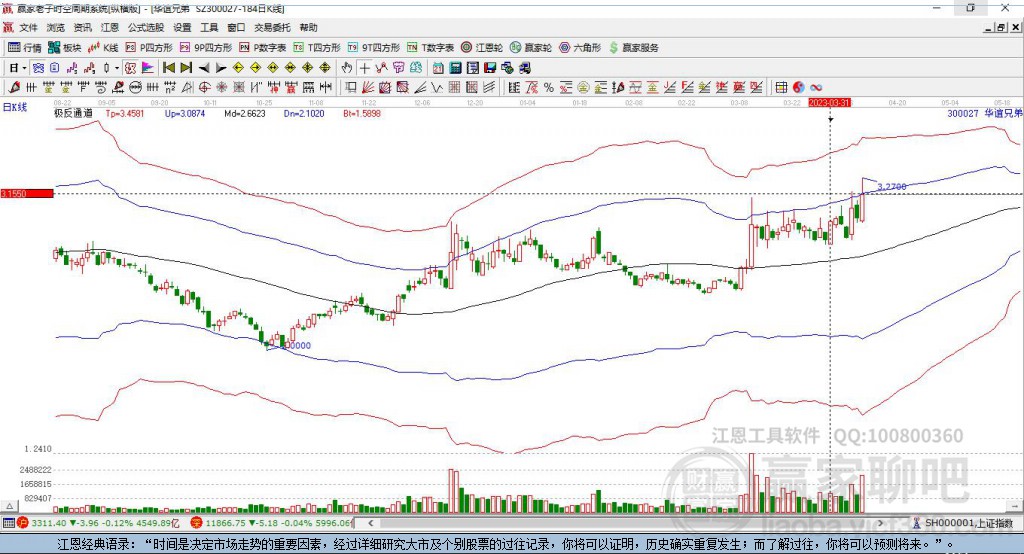The image size is (1024, 554).
Task: Open the 文件 menu
Action: 28,27
